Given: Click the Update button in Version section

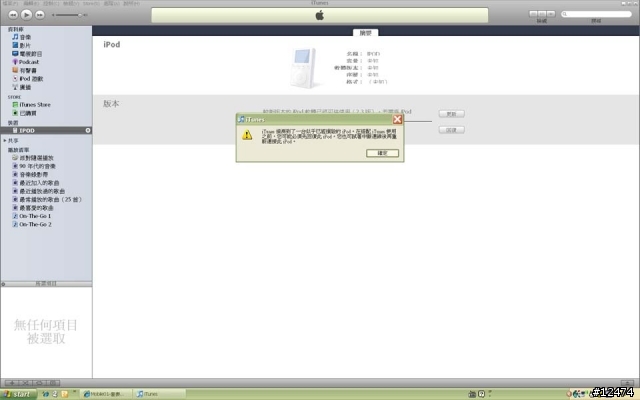Looking at the screenshot, I should [x=451, y=114].
